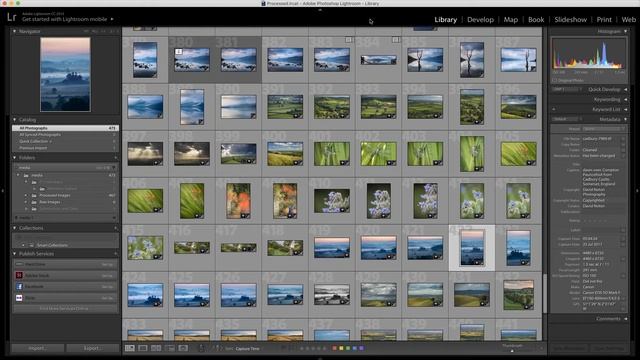
Task: Add new collection with Collections plus icon
Action: click(x=116, y=228)
